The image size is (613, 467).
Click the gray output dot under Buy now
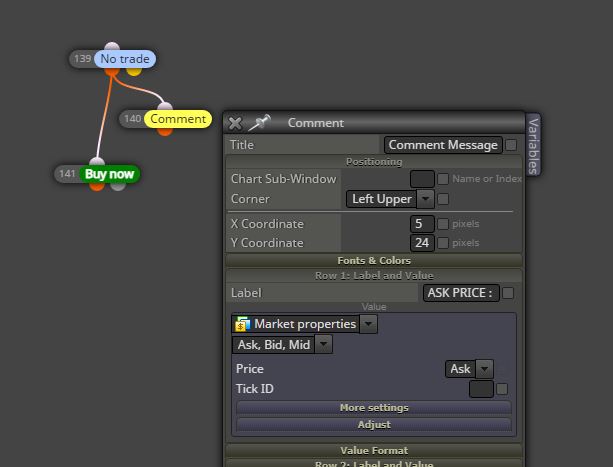(x=118, y=186)
